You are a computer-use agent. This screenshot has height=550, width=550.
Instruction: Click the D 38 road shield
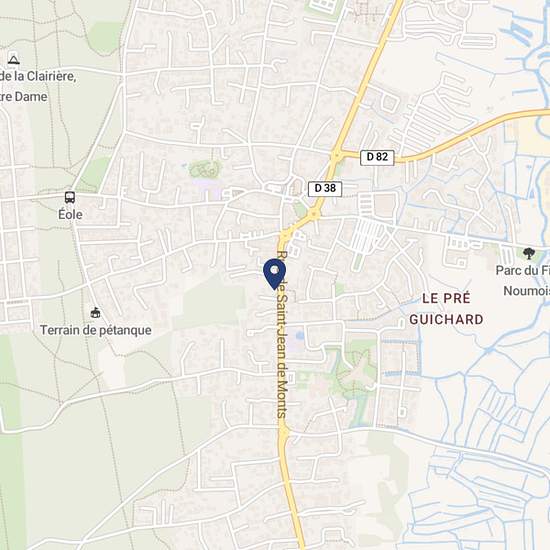pyautogui.click(x=325, y=189)
